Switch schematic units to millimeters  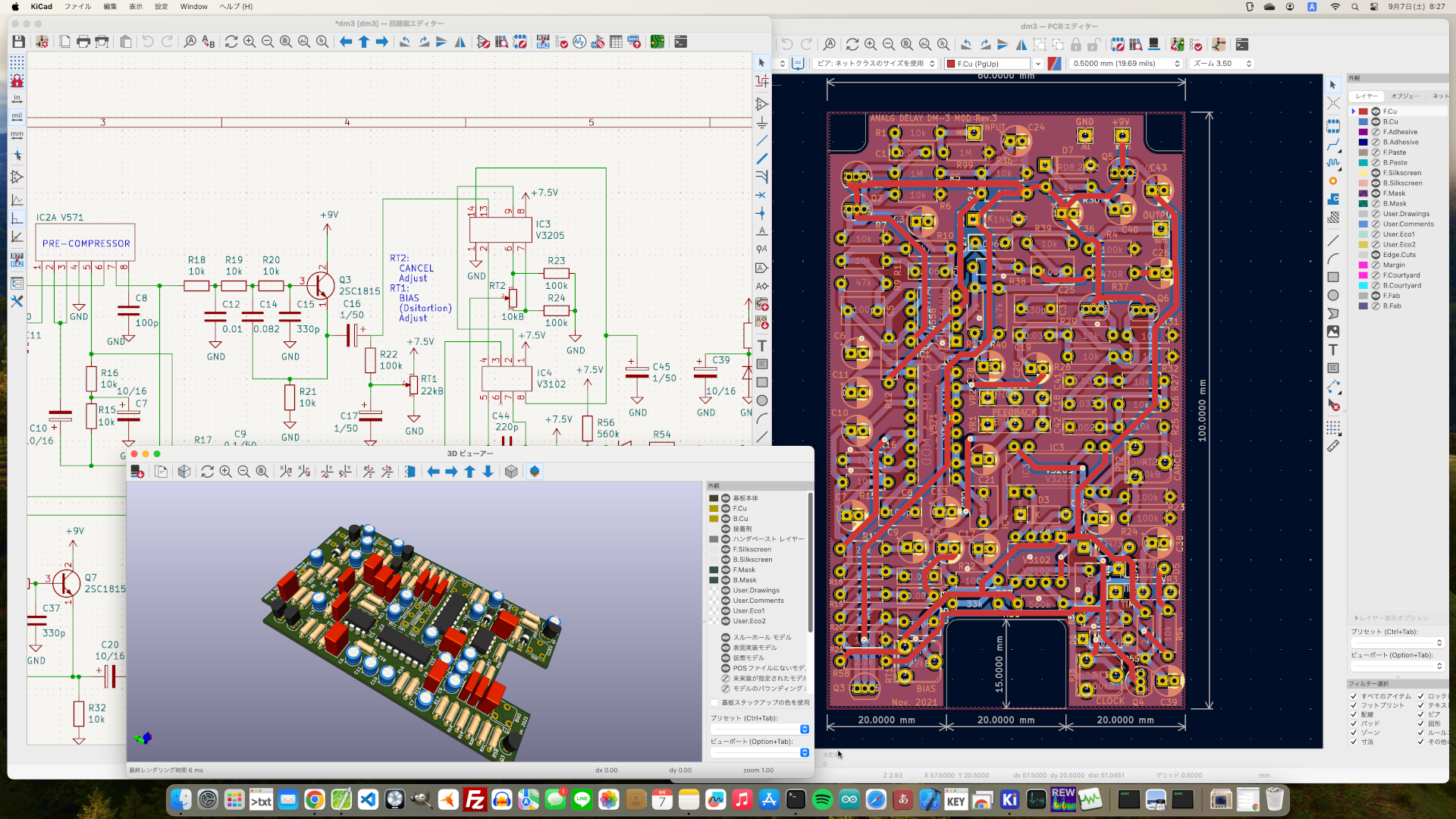pos(17,134)
